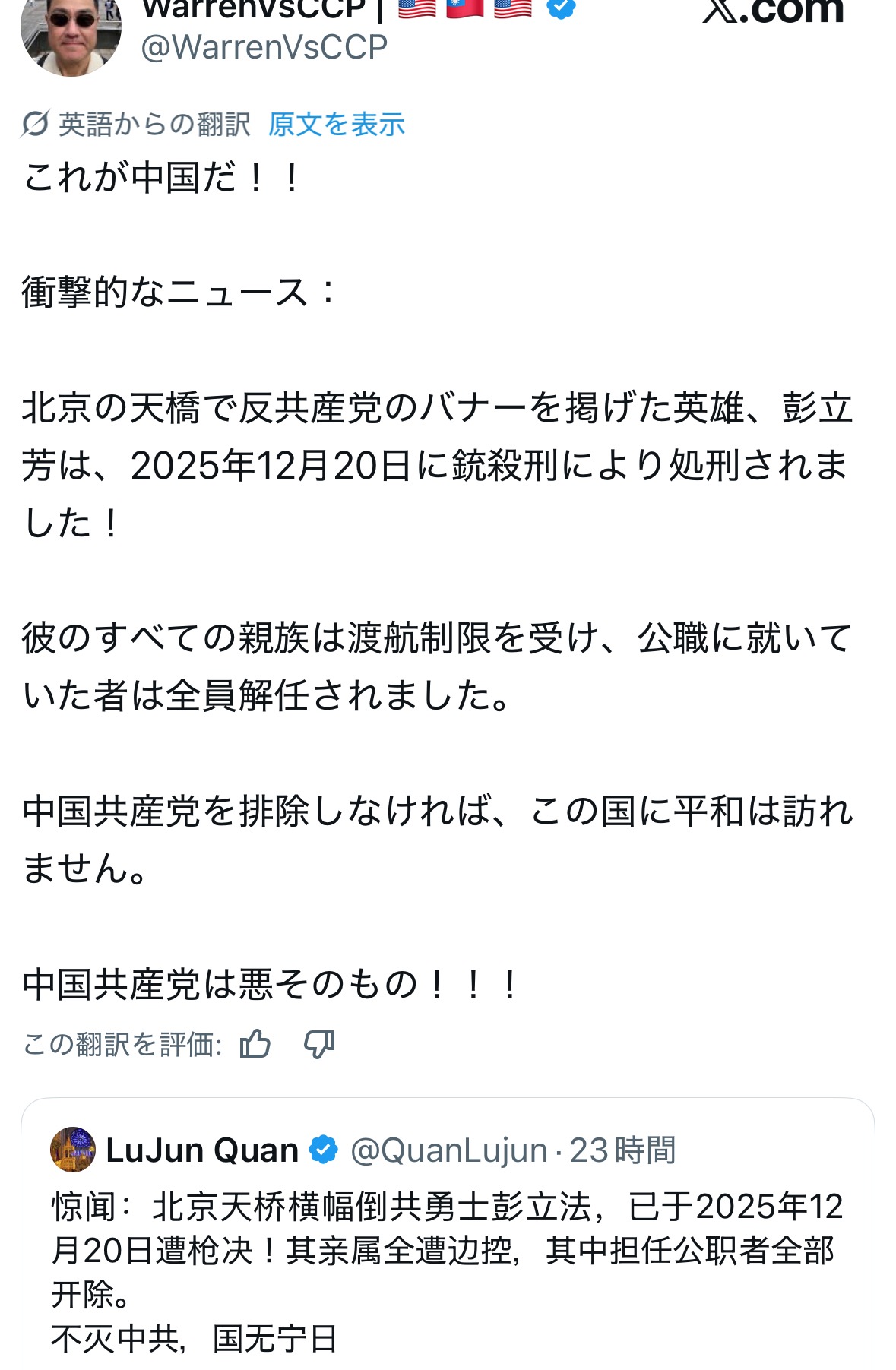896x1370 pixels.
Task: Click the blue verified badge beside WarrenVsCCP
Action: tap(561, 9)
